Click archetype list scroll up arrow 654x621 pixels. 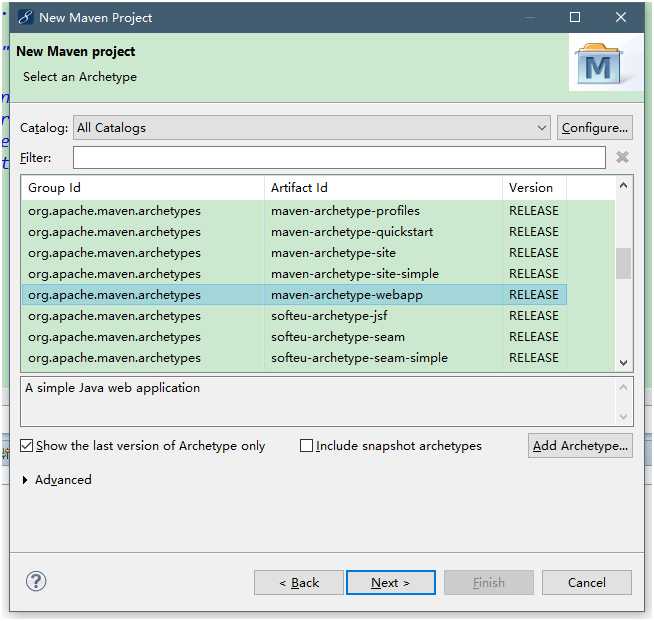click(x=624, y=186)
